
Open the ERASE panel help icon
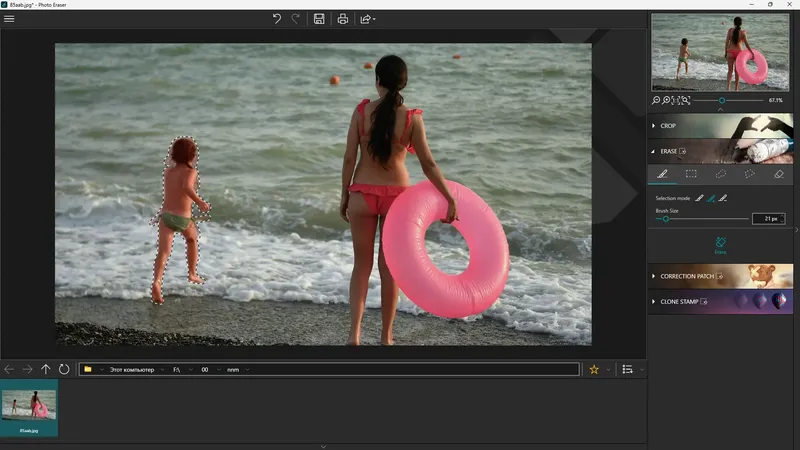tap(682, 152)
